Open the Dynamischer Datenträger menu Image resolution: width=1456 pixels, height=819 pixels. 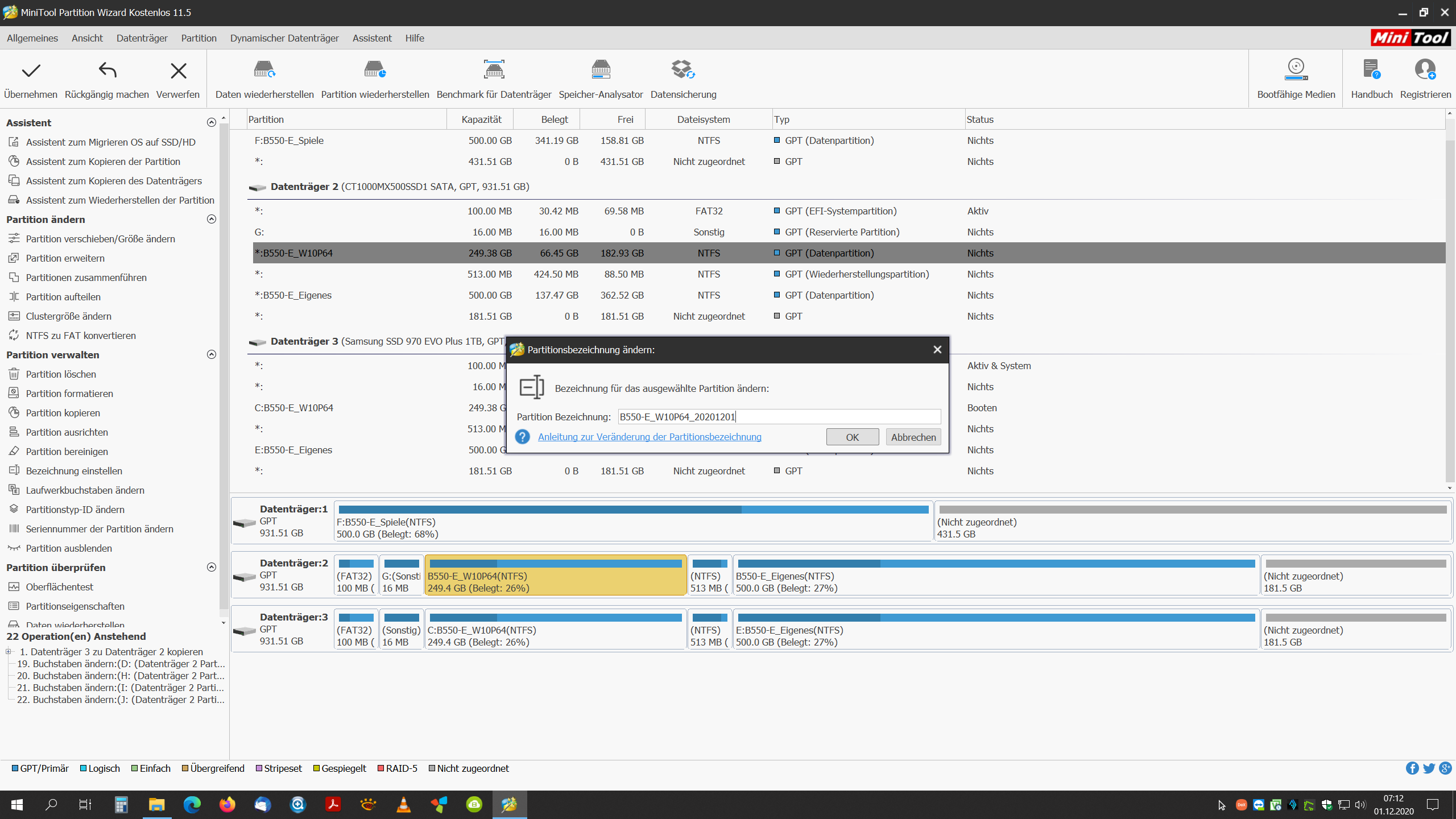click(284, 38)
